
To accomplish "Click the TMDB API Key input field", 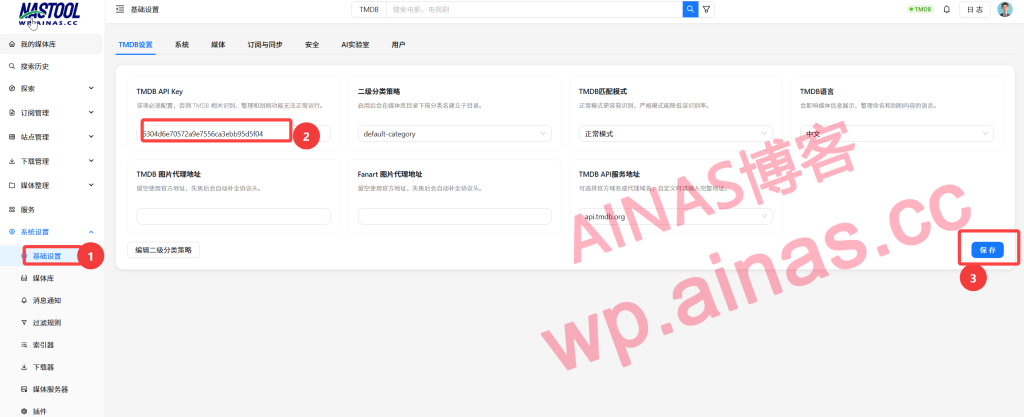I will 233,134.
